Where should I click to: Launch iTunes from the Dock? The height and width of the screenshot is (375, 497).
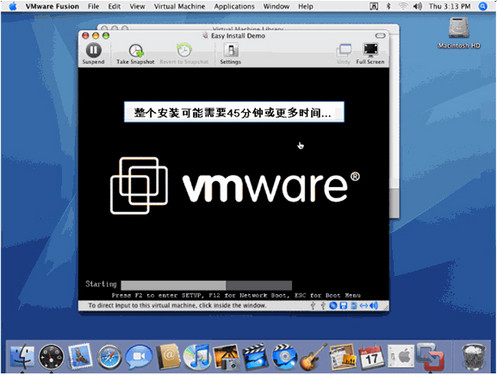(197, 357)
